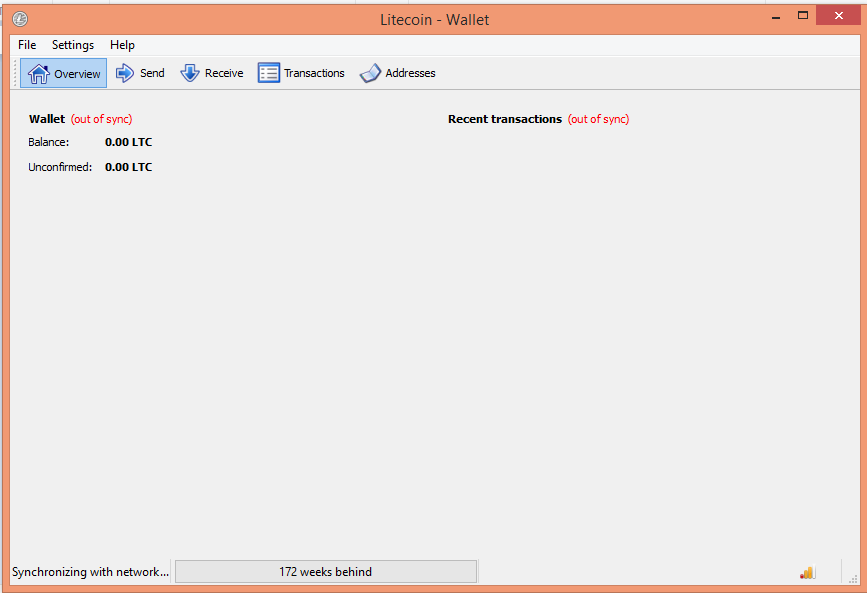867x593 pixels.
Task: Click the Send arrow icon
Action: pyautogui.click(x=125, y=73)
